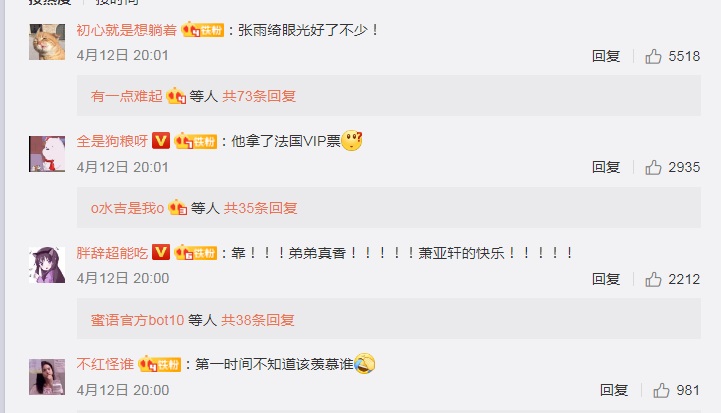Click 铁粉 badge next to 不红怪谁
Screen dimensions: 721x413
click(160, 364)
